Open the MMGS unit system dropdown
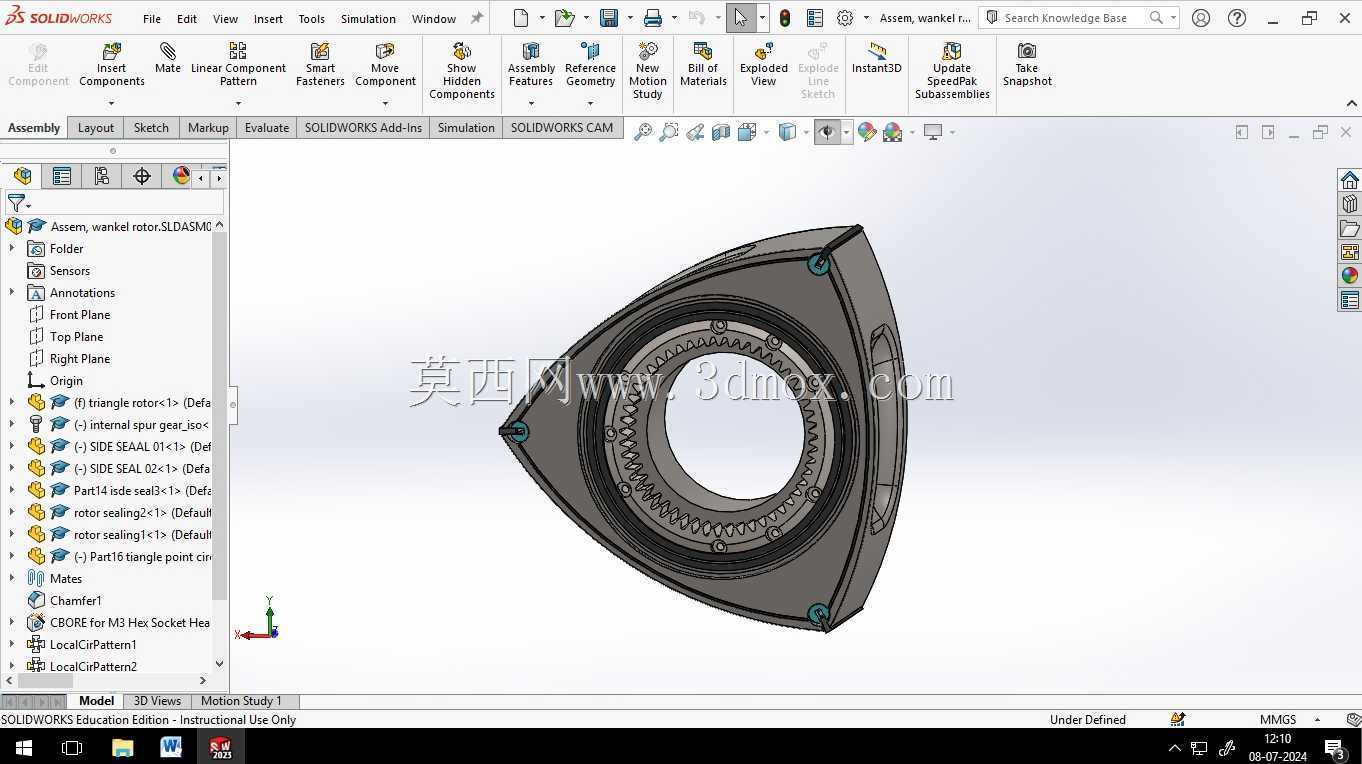This screenshot has height=764, width=1362. coord(1317,720)
